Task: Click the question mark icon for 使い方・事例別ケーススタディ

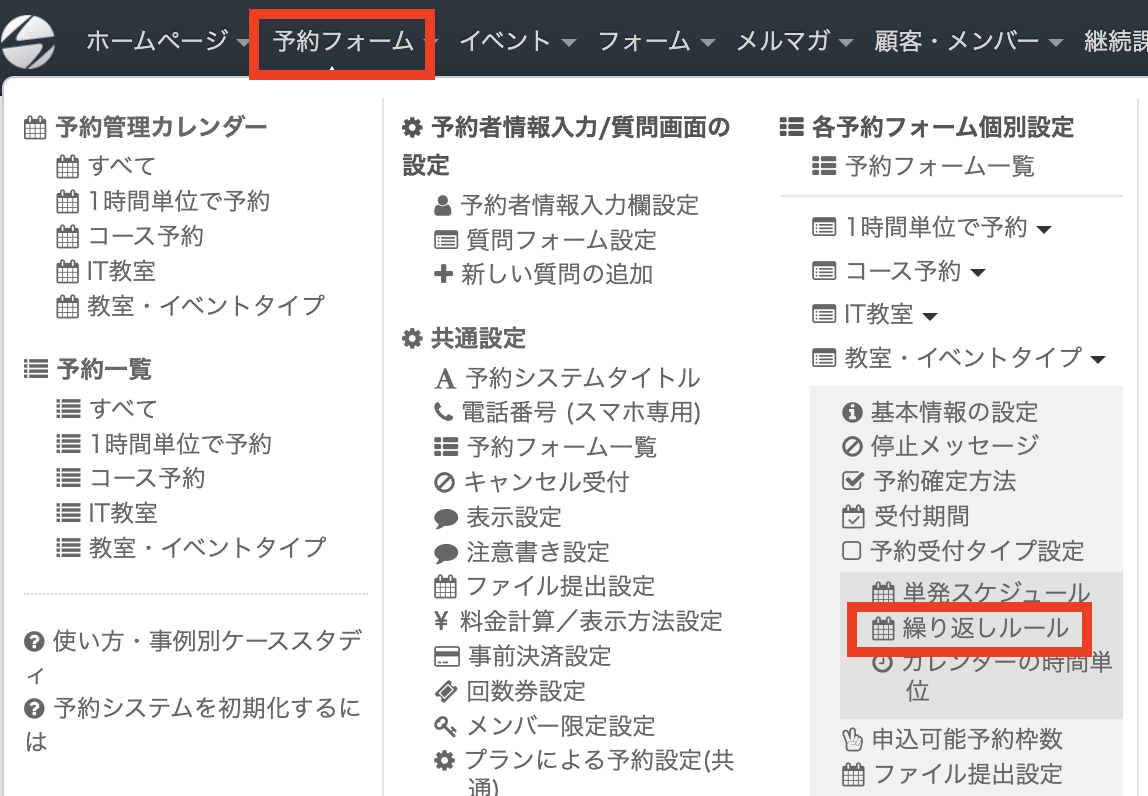Action: tap(34, 642)
